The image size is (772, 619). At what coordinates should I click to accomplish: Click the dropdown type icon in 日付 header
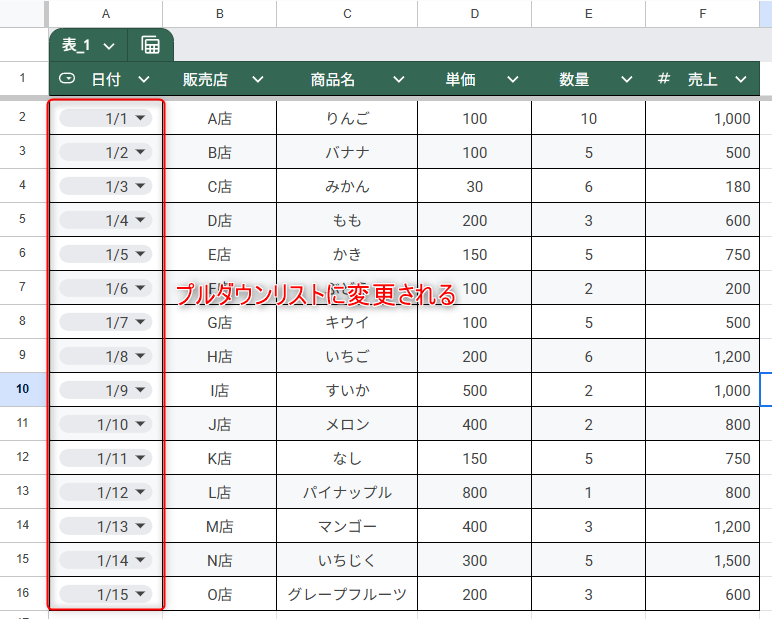[x=67, y=79]
